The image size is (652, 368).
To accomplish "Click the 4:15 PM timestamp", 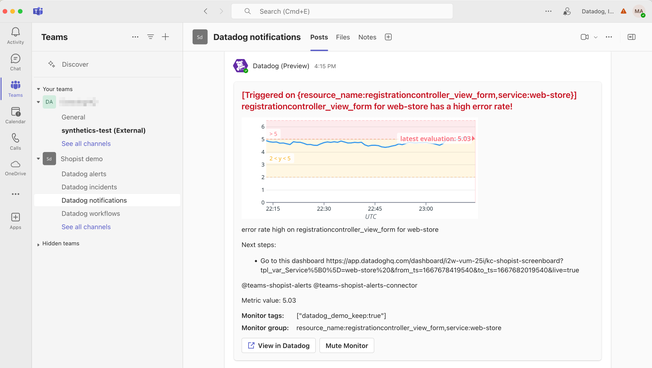I will [x=325, y=66].
